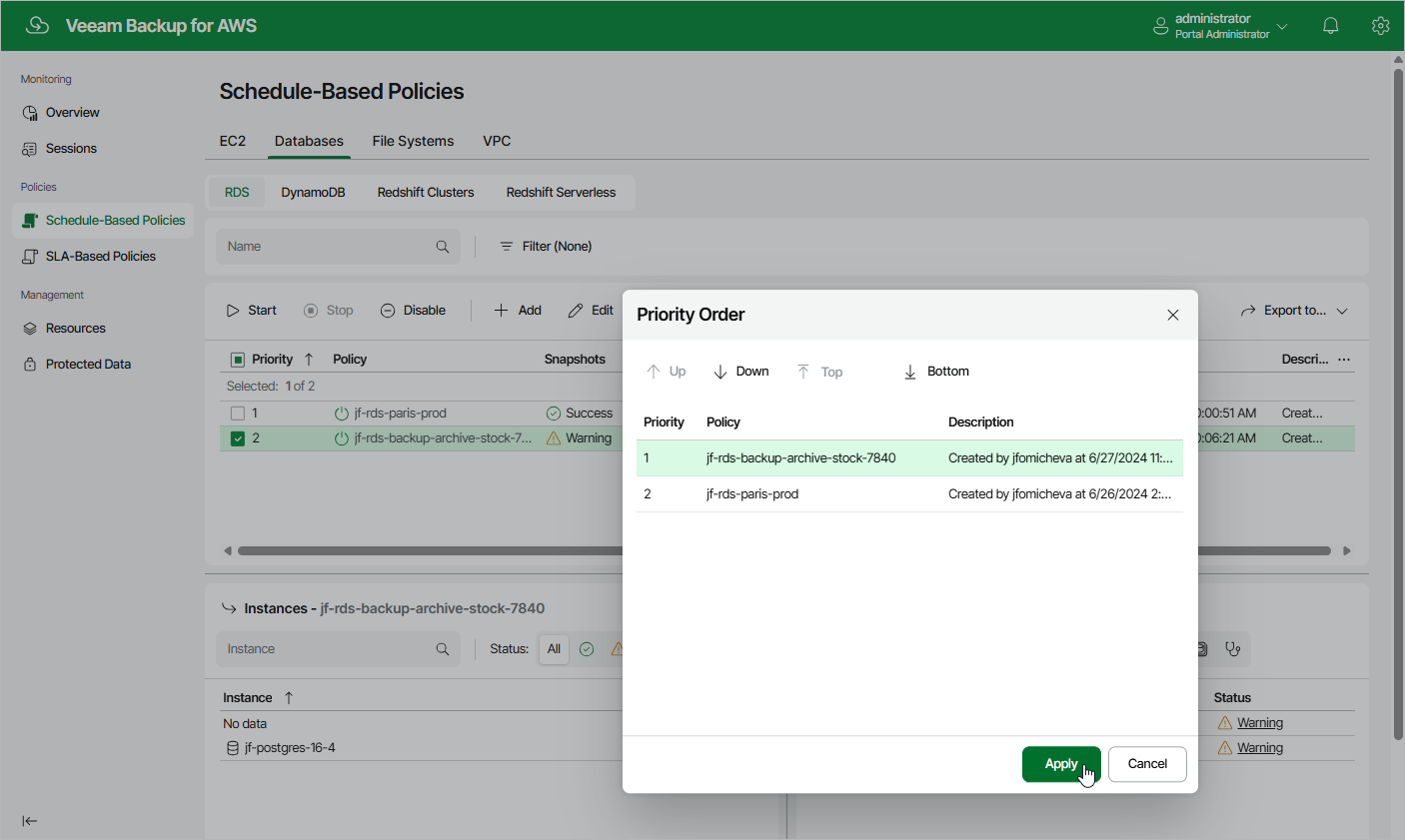
Task: Click jf-rds-paris-prod in the policies table
Action: pyautogui.click(x=400, y=414)
